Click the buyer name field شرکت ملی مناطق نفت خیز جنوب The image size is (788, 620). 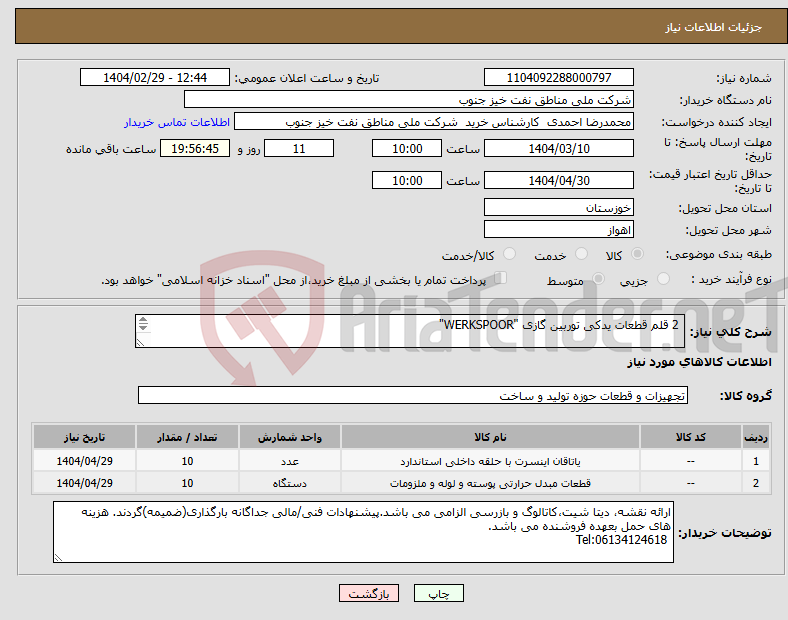pos(409,100)
